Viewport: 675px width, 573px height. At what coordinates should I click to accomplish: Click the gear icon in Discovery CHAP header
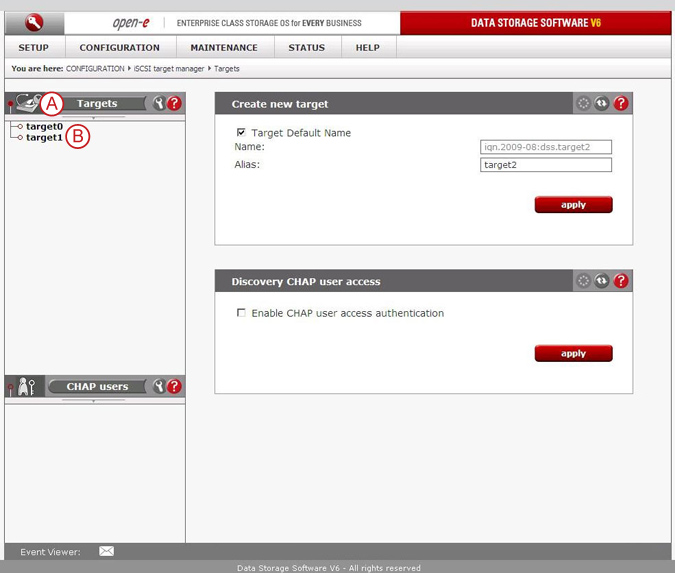(x=583, y=281)
